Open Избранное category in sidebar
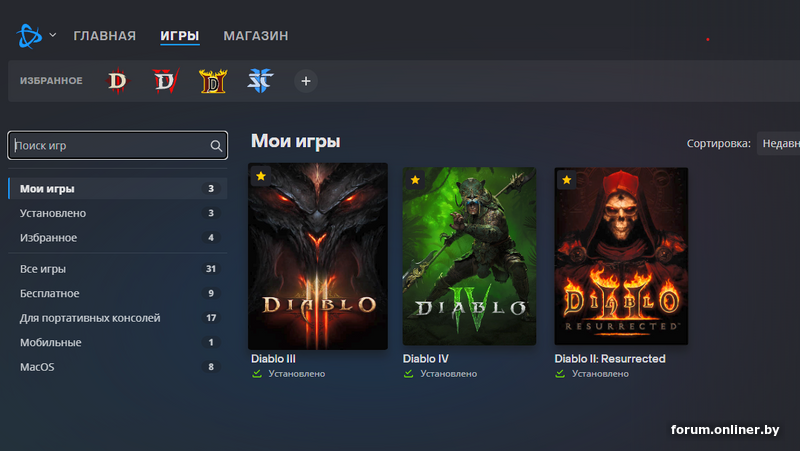This screenshot has width=800, height=451. pyautogui.click(x=118, y=237)
